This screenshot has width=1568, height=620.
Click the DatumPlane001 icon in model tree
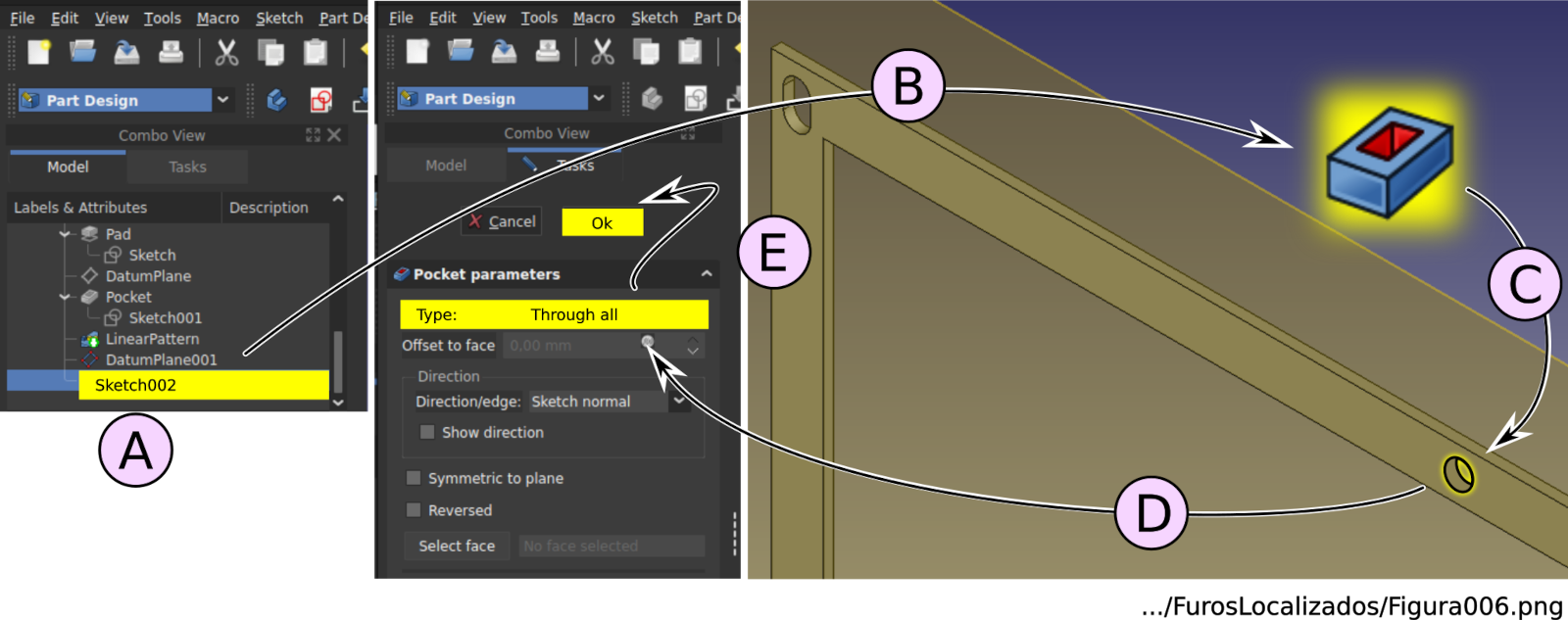point(90,359)
